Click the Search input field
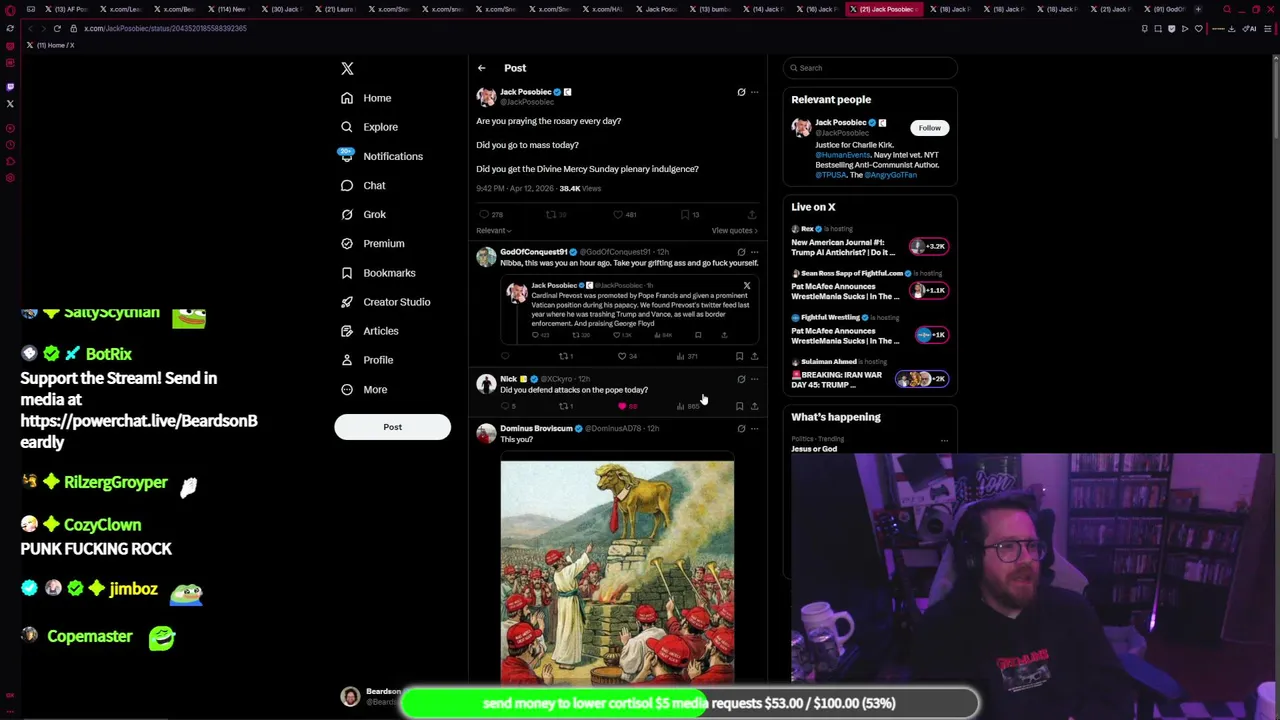Viewport: 1280px width, 720px height. pos(870,68)
